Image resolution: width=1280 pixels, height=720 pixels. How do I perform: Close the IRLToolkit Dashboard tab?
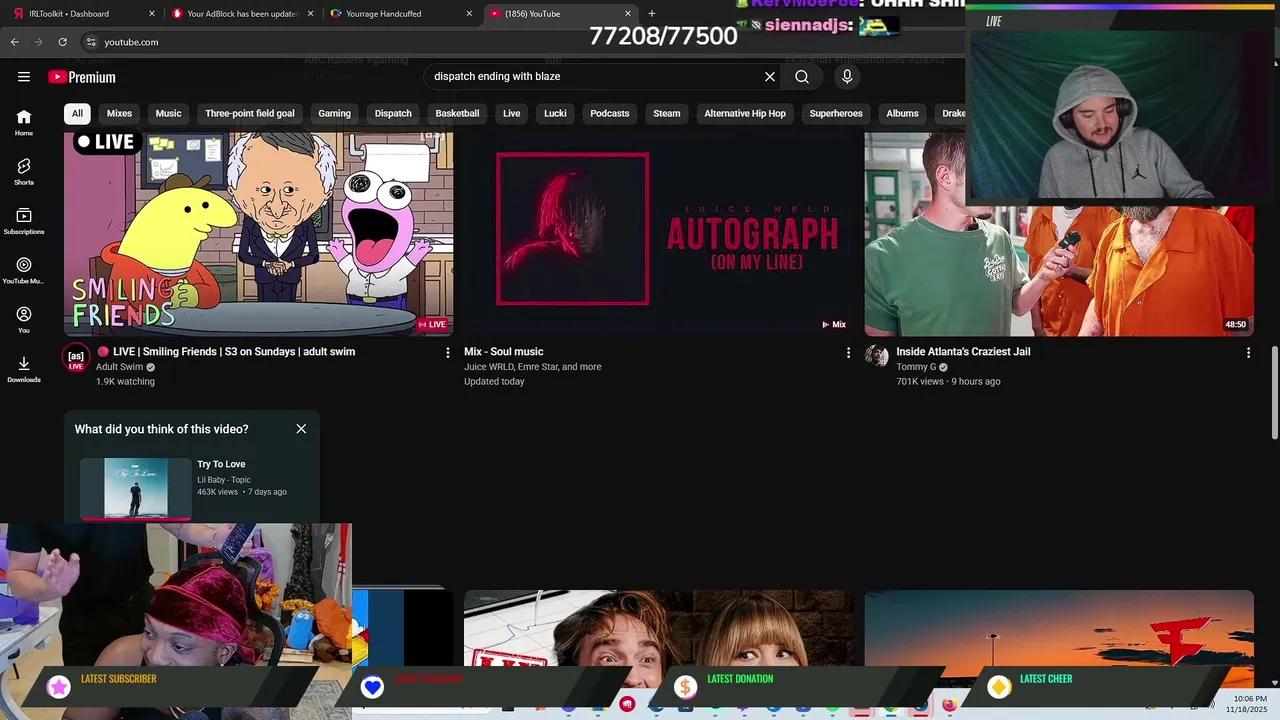coord(152,14)
